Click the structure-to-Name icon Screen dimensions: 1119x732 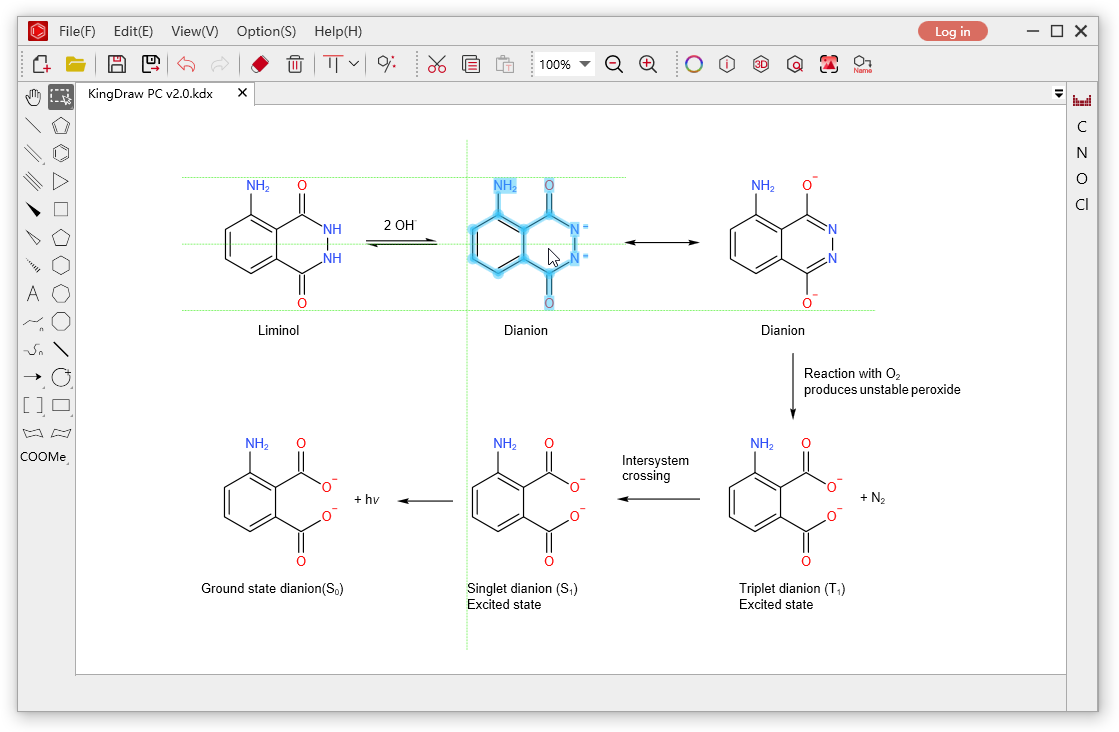(863, 64)
